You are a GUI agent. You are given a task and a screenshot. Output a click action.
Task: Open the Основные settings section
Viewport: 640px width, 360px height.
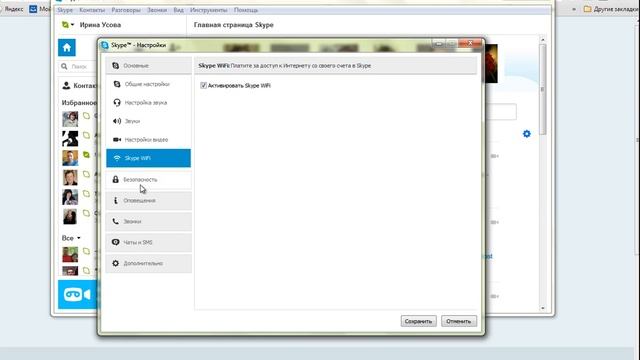pyautogui.click(x=149, y=66)
